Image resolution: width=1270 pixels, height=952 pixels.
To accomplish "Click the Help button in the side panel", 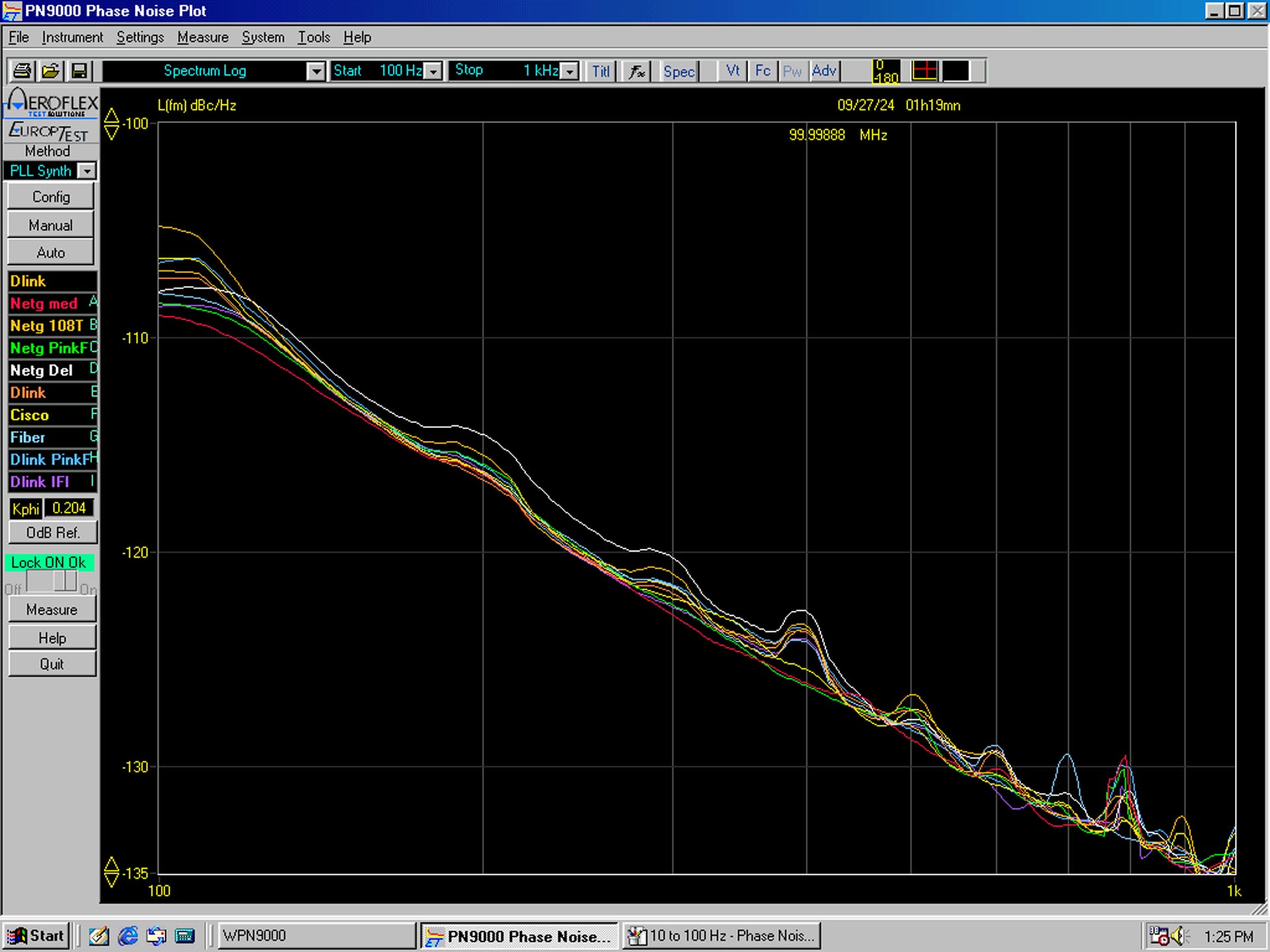I will (x=52, y=637).
